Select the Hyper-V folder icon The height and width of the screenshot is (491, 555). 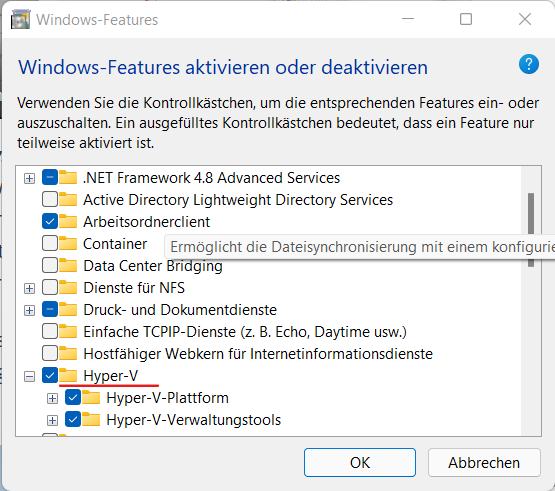(x=68, y=376)
